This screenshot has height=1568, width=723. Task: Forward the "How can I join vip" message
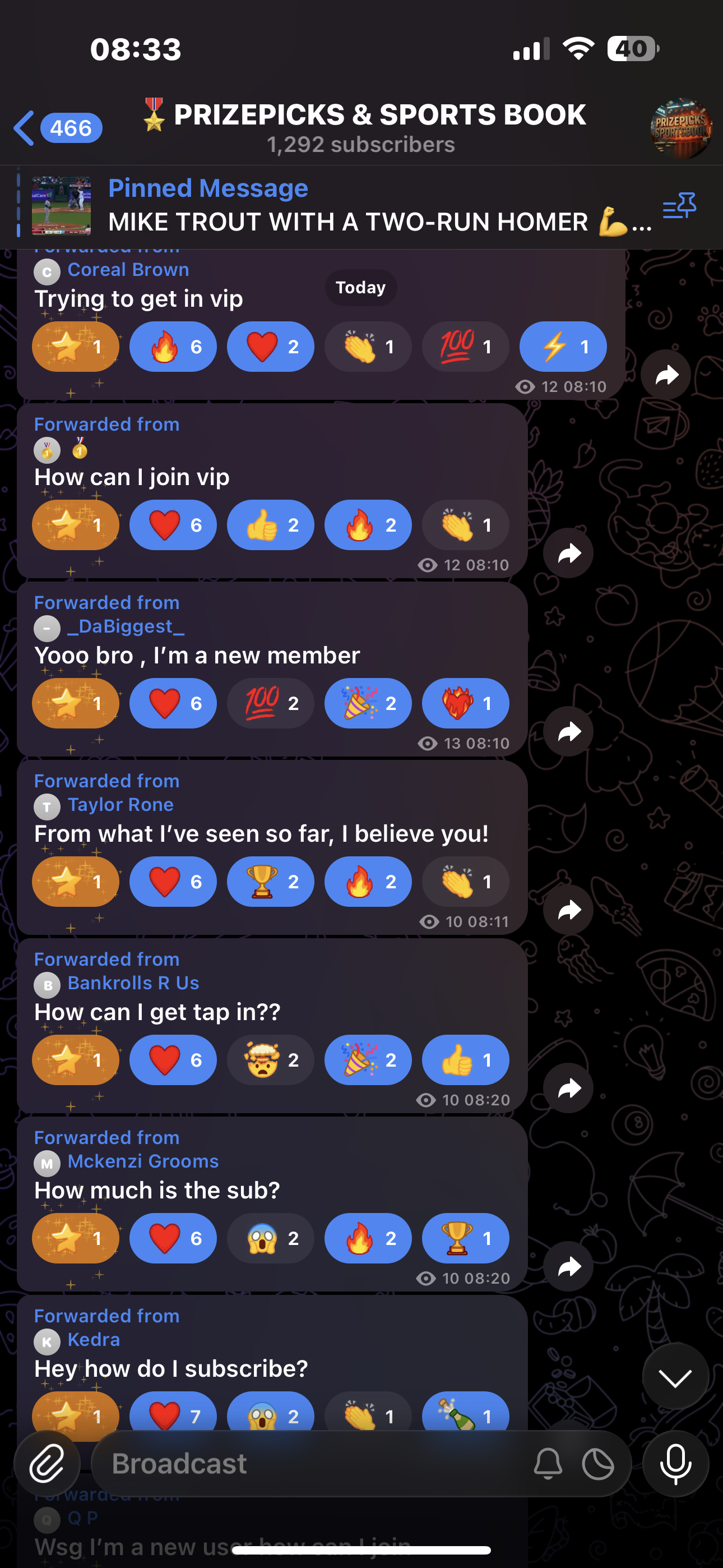(x=568, y=553)
